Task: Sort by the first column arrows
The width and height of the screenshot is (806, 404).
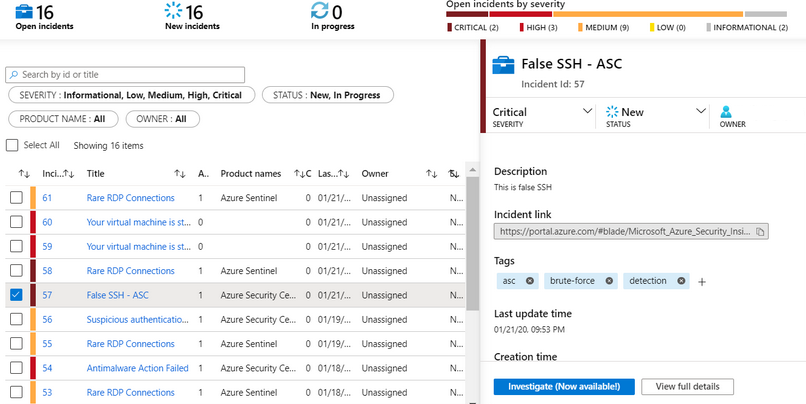Action: click(24, 174)
